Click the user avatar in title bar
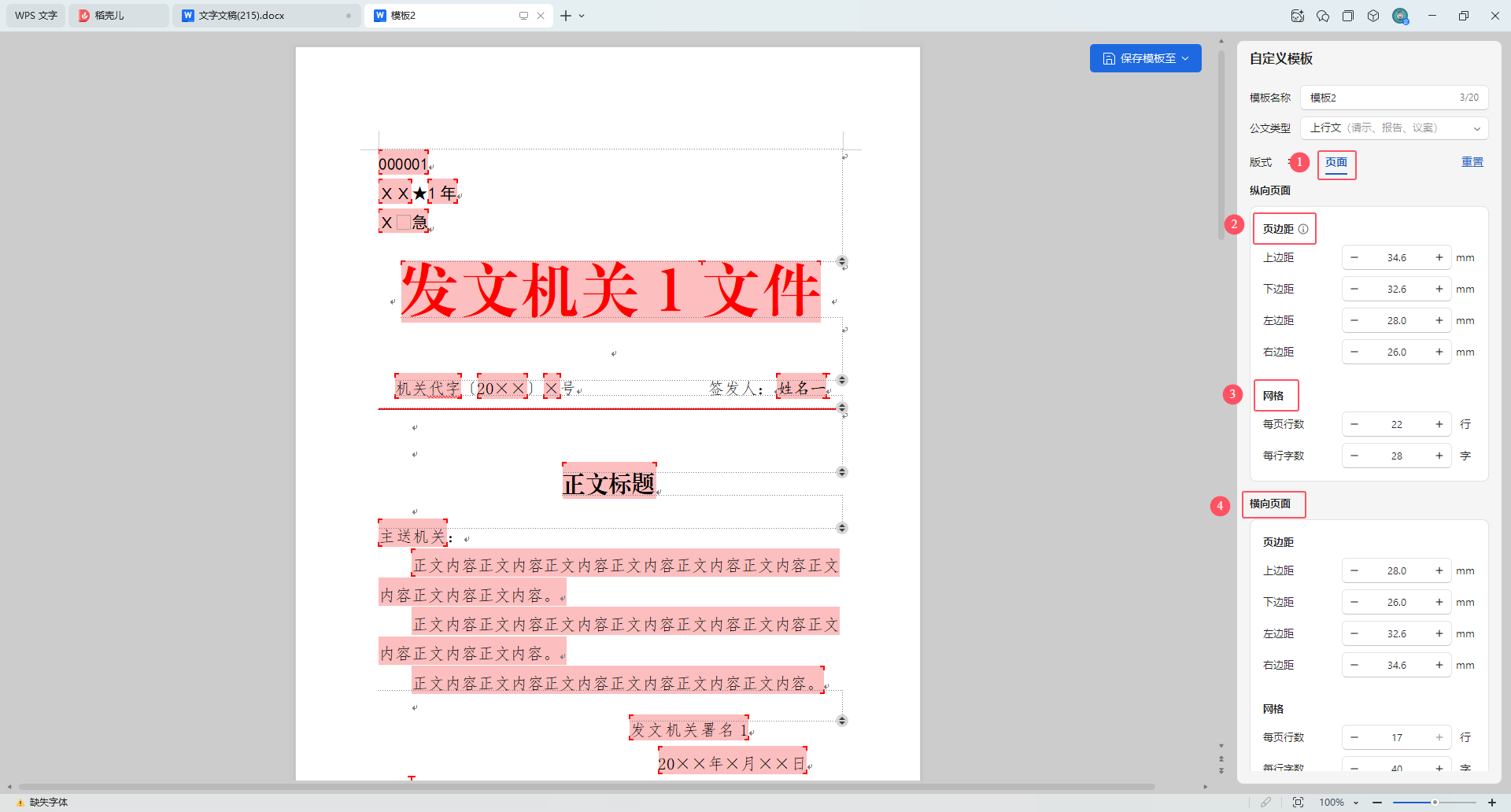This screenshot has width=1511, height=812. pyautogui.click(x=1400, y=16)
